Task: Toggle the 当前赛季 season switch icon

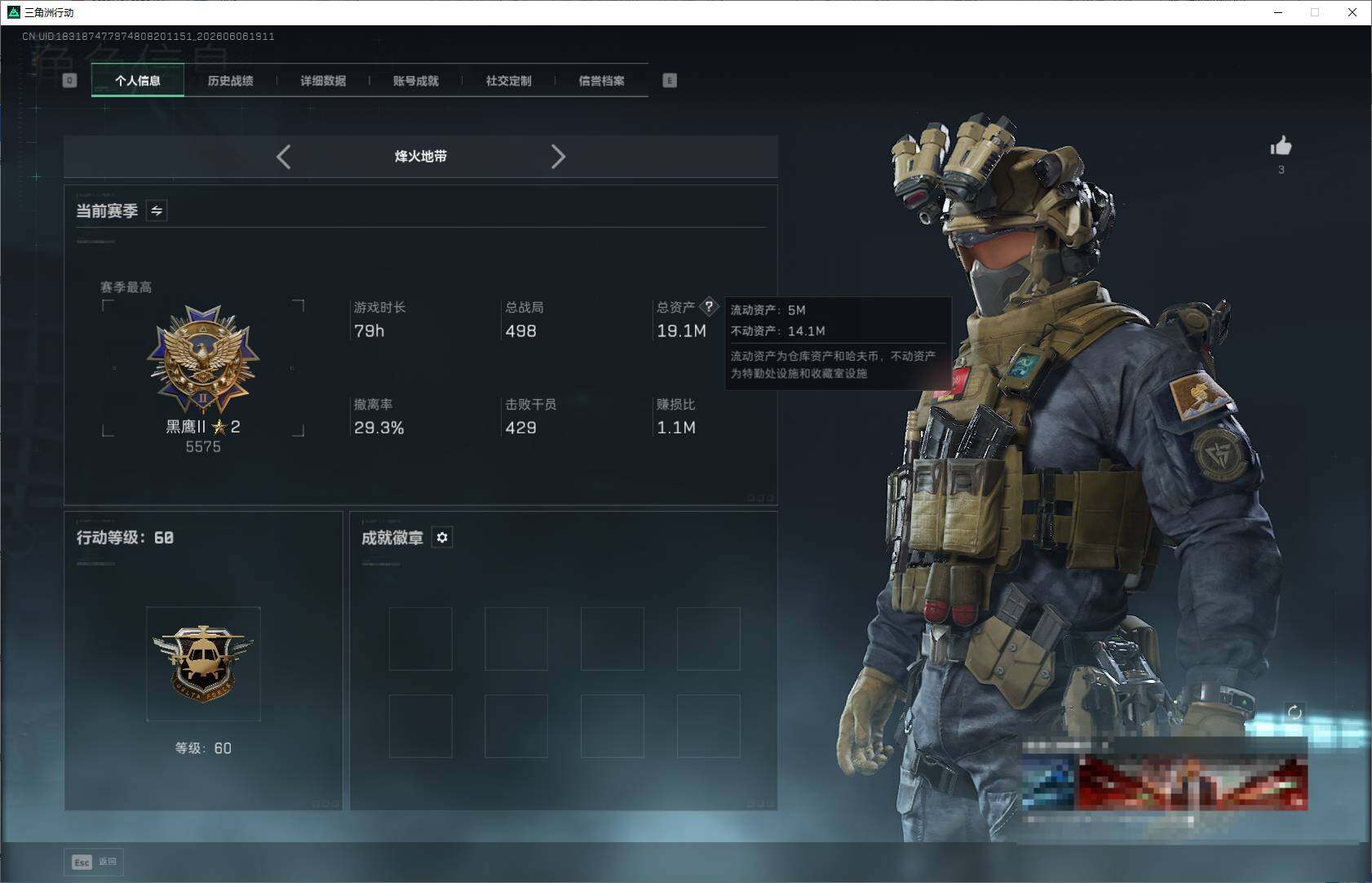Action: [x=157, y=211]
